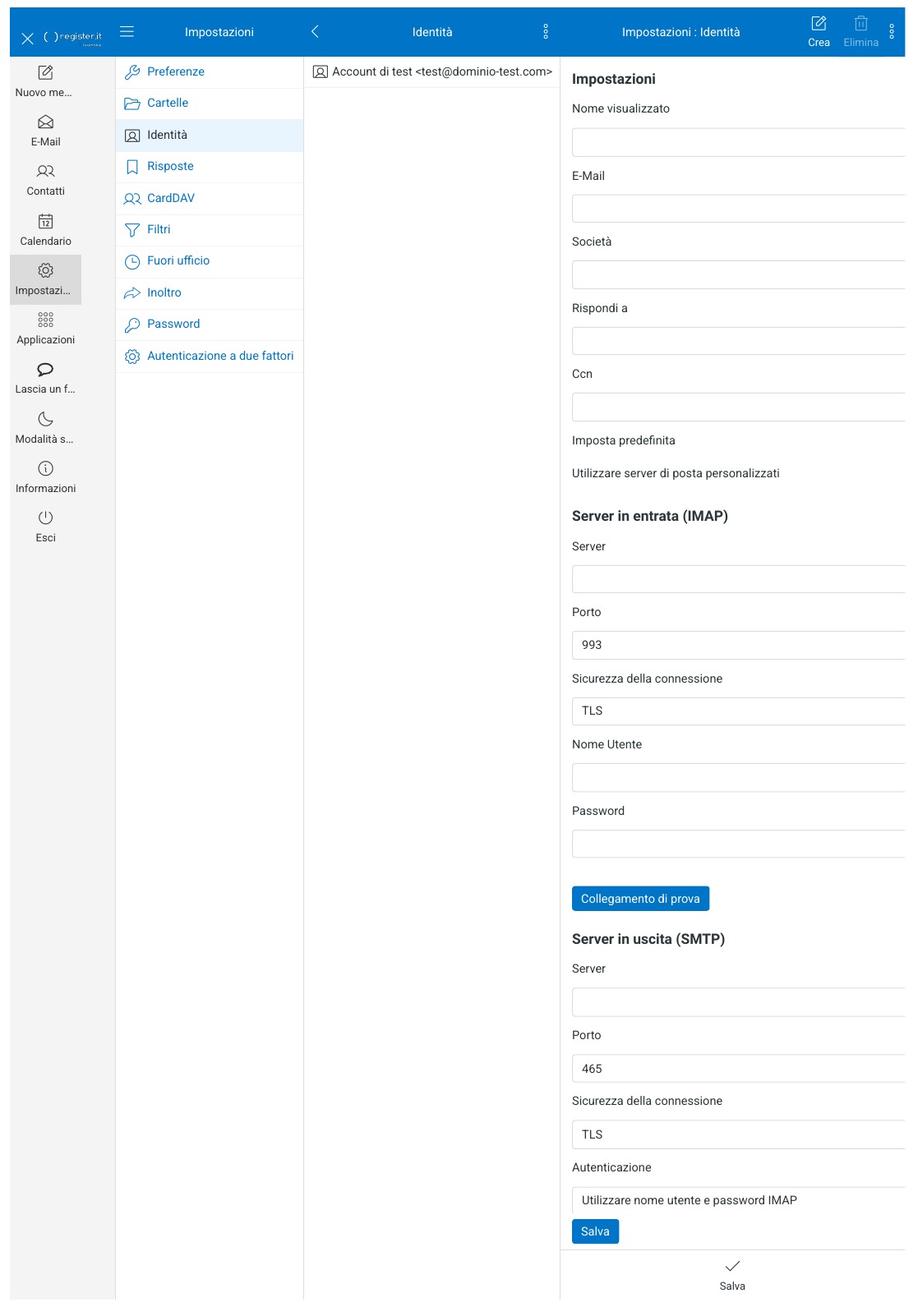Click the Filtri funnel icon
The height and width of the screenshot is (1316, 918).
point(132,230)
